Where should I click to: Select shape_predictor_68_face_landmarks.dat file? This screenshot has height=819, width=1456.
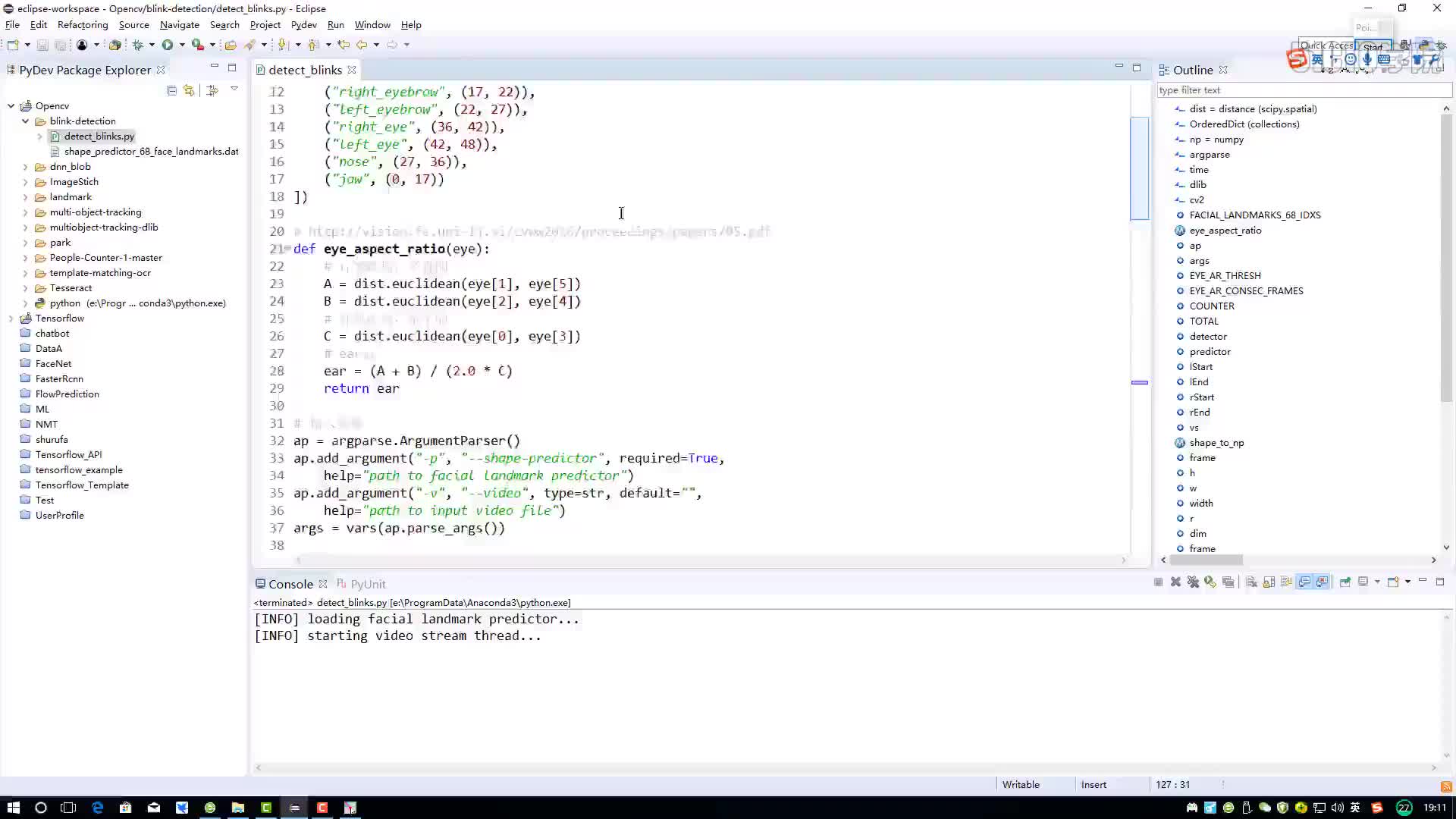click(151, 152)
